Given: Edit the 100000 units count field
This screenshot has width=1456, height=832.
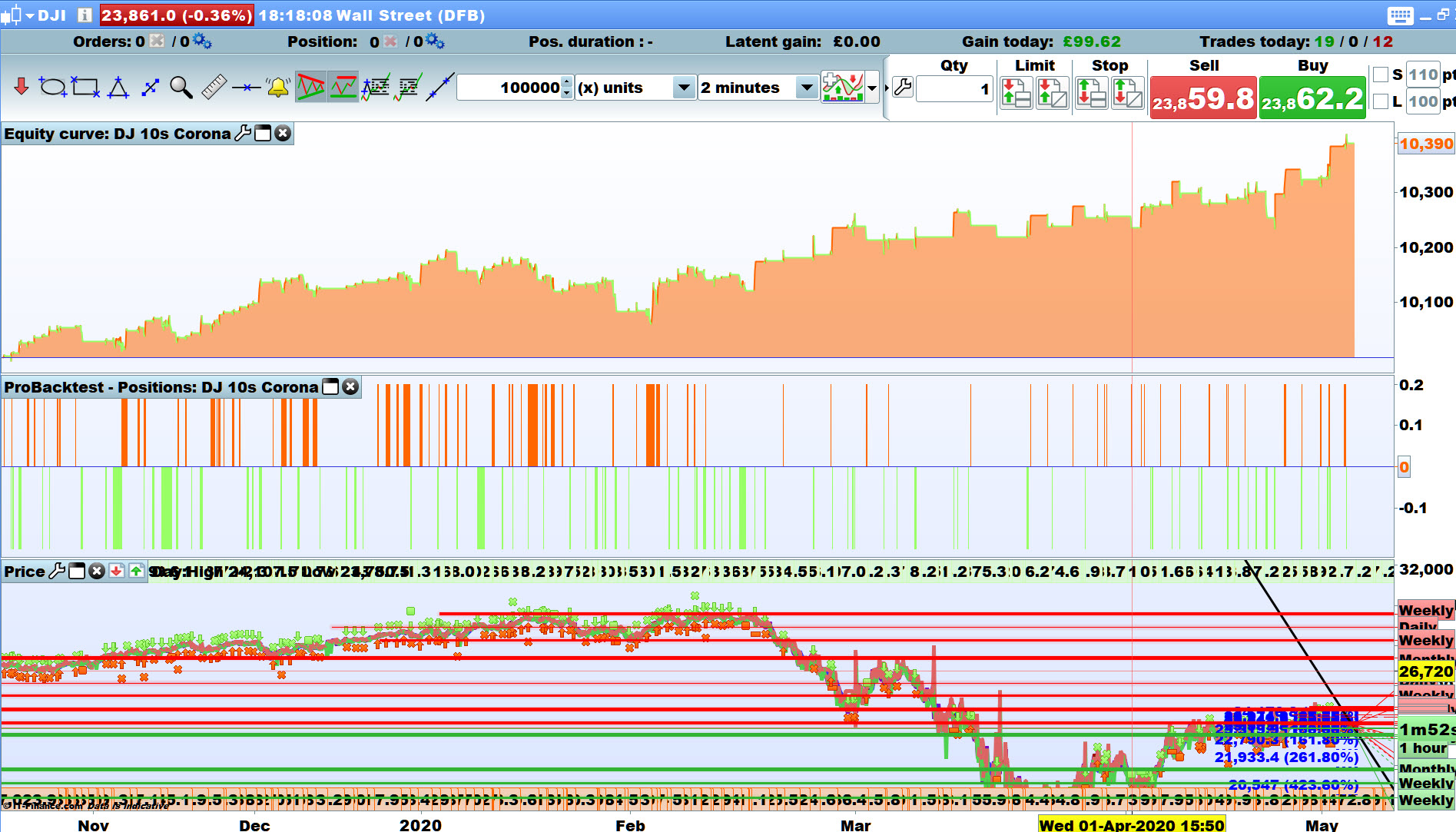Looking at the screenshot, I should pos(510,88).
